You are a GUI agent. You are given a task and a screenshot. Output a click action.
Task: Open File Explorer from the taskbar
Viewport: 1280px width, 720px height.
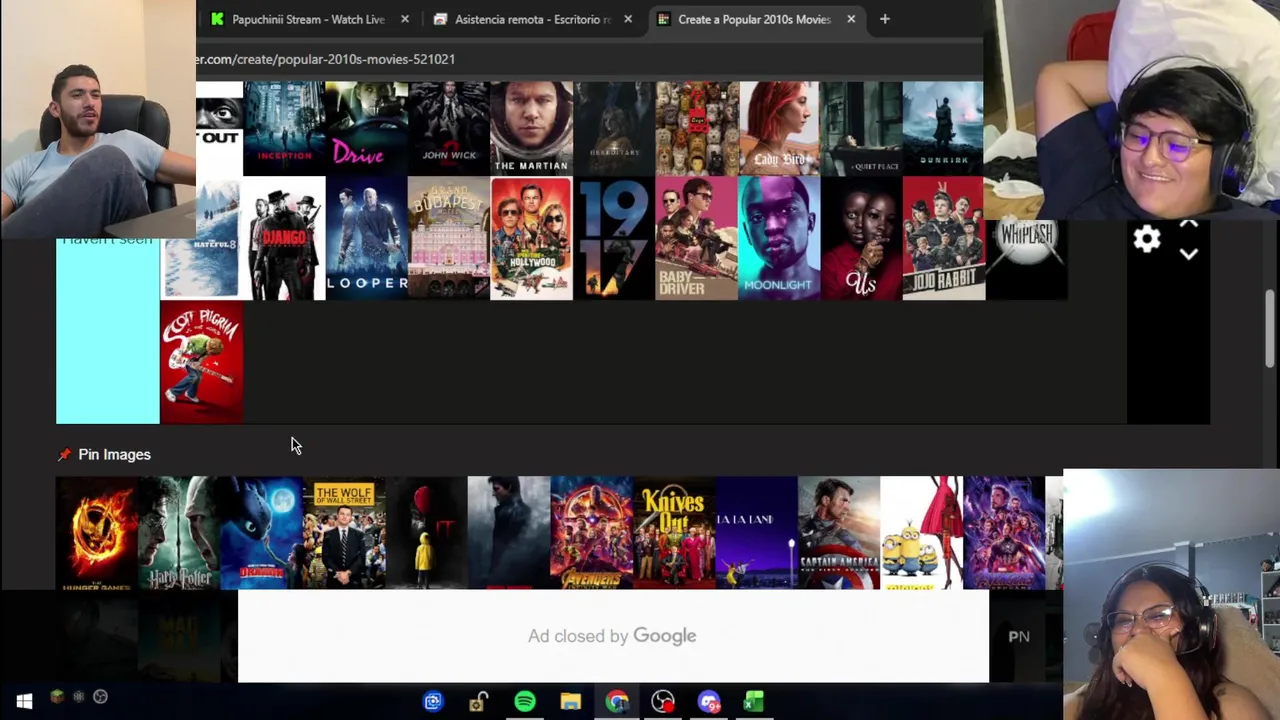[x=570, y=702]
